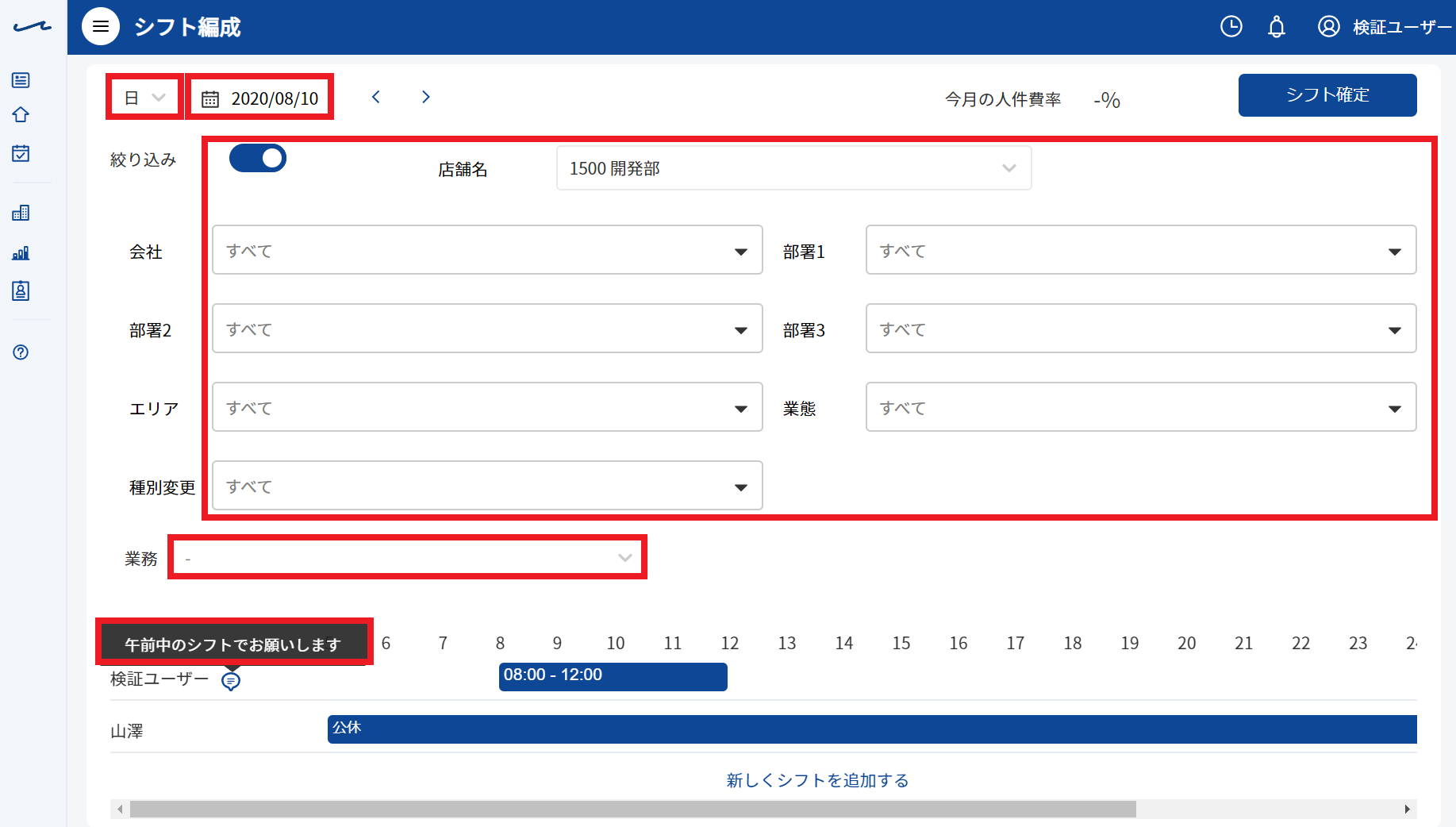Click the シフト編成 page title
The height and width of the screenshot is (827, 1456).
(x=187, y=27)
